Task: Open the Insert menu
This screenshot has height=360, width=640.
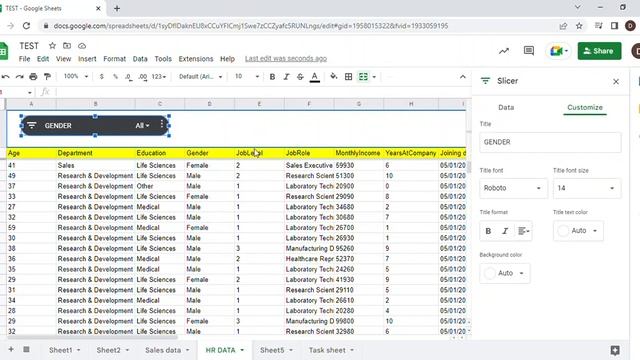Action: [87, 59]
